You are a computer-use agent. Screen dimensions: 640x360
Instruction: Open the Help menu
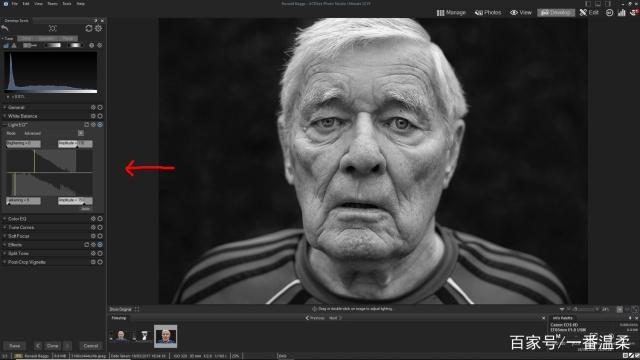click(80, 4)
